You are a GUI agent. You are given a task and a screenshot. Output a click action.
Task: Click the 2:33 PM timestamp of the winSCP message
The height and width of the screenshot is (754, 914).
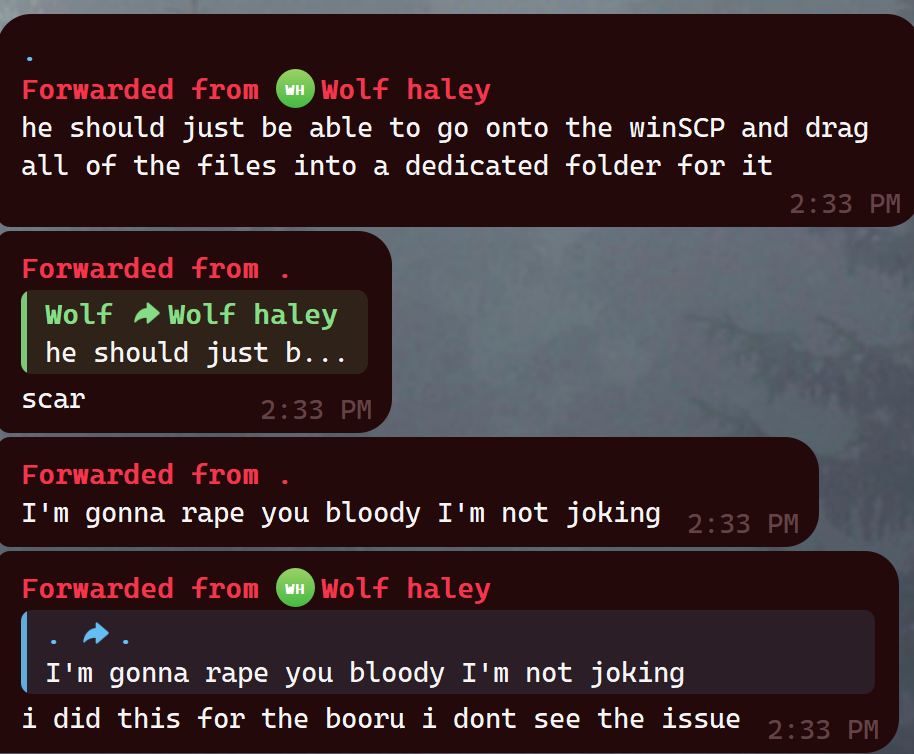845,204
